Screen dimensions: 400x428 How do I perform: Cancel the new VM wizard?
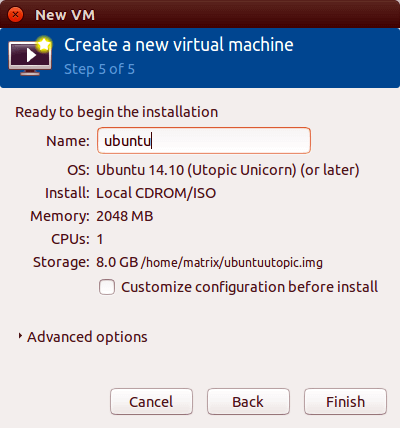(x=151, y=401)
